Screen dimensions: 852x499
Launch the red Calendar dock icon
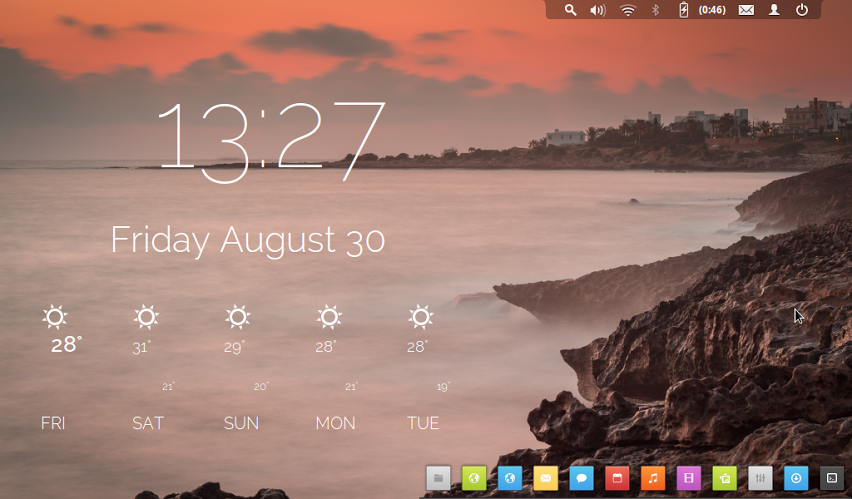617,478
